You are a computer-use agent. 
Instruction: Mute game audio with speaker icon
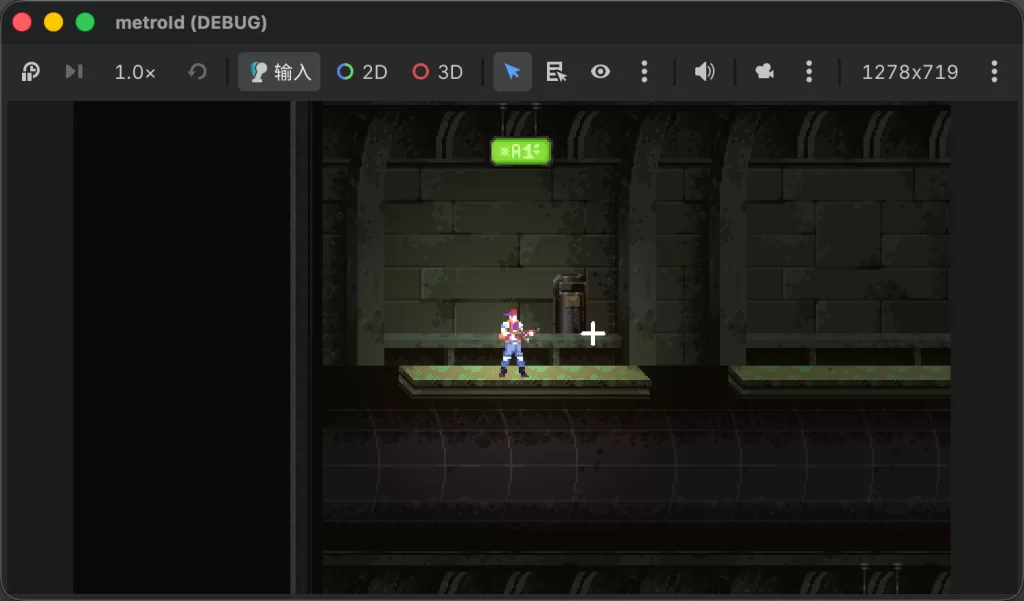(705, 72)
